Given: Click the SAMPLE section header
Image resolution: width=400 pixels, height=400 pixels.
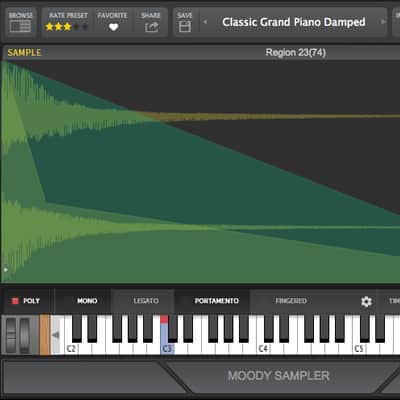Looking at the screenshot, I should [24, 52].
